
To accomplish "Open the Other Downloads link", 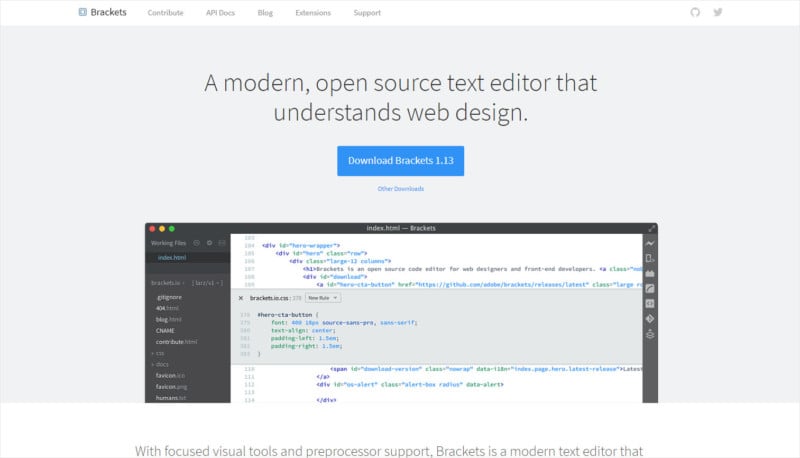I will tap(401, 189).
